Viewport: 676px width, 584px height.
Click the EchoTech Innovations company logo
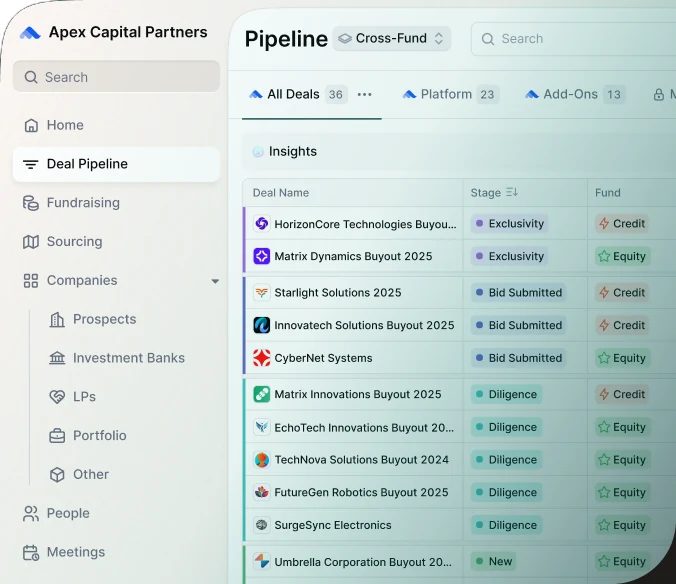coord(261,427)
